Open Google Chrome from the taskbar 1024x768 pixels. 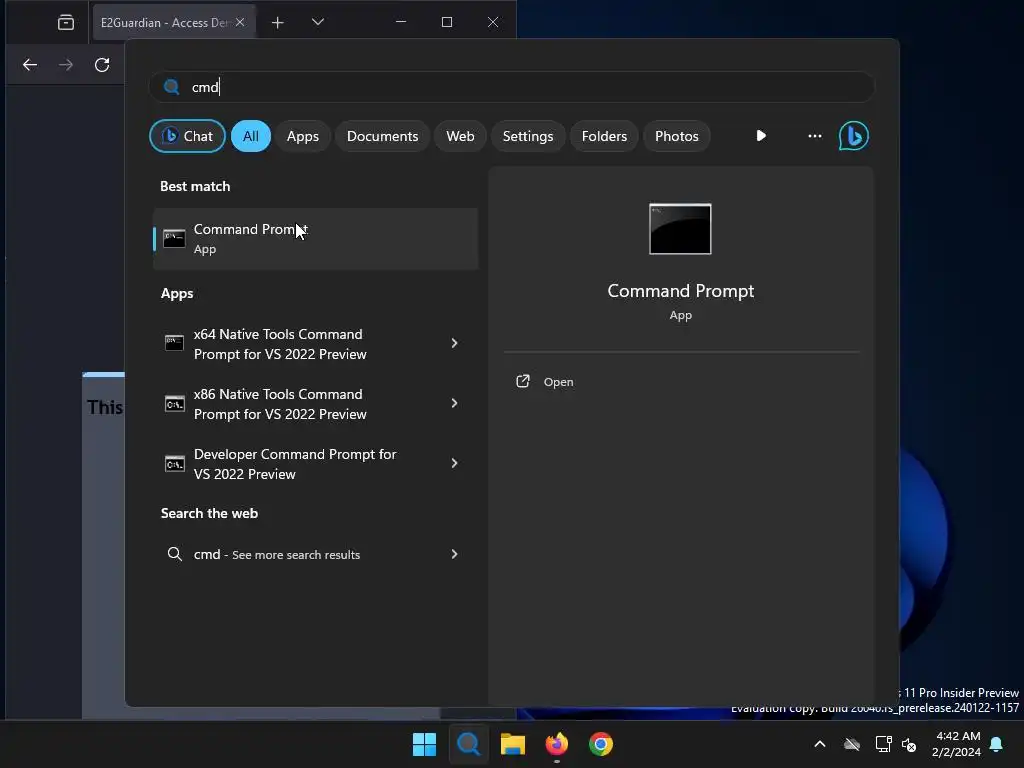click(601, 744)
